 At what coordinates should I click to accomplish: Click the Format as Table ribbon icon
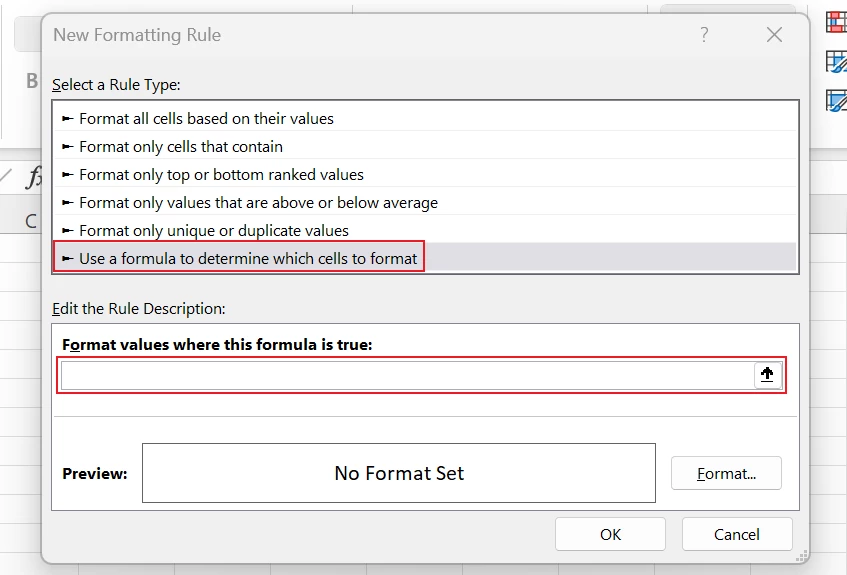click(x=836, y=62)
